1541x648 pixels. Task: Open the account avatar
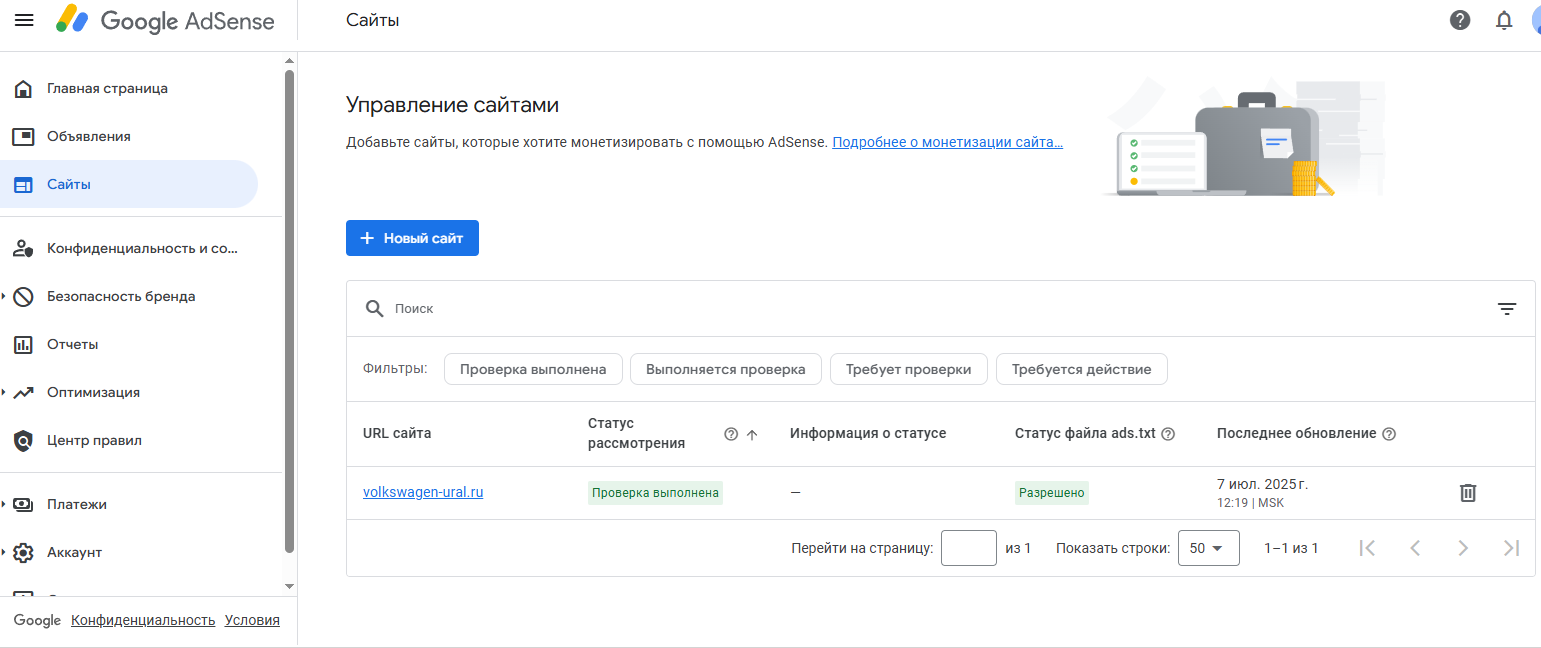pyautogui.click(x=1536, y=20)
